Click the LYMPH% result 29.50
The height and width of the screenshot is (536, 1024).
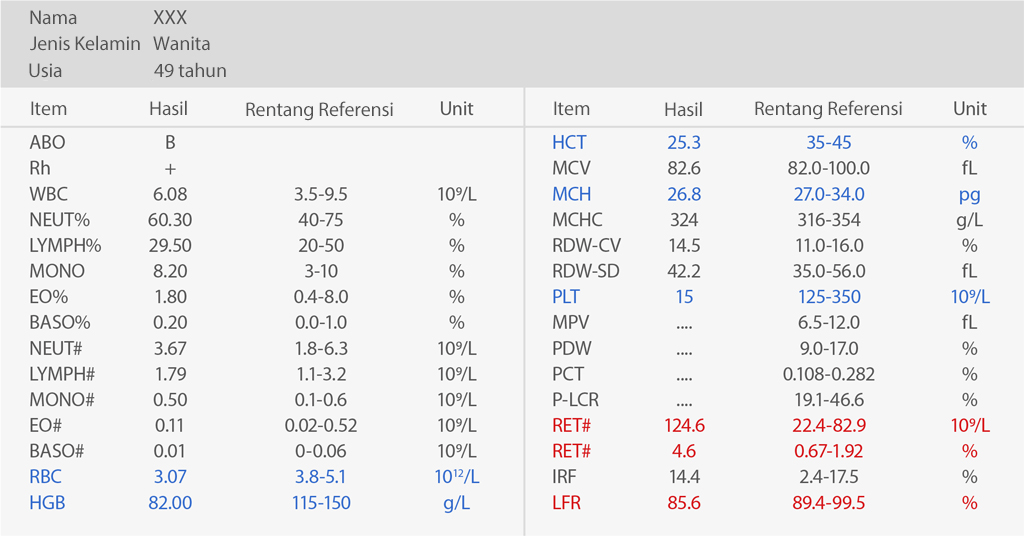point(170,246)
